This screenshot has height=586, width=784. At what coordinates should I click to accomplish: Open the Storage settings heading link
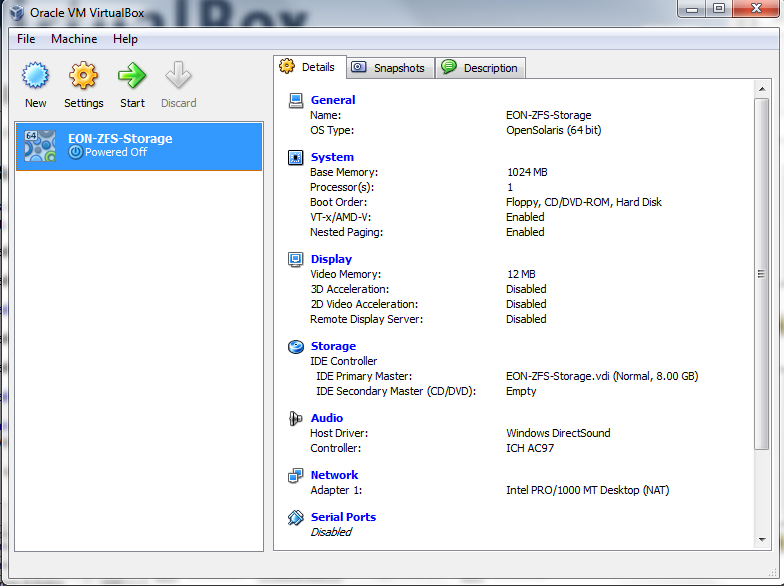point(333,346)
